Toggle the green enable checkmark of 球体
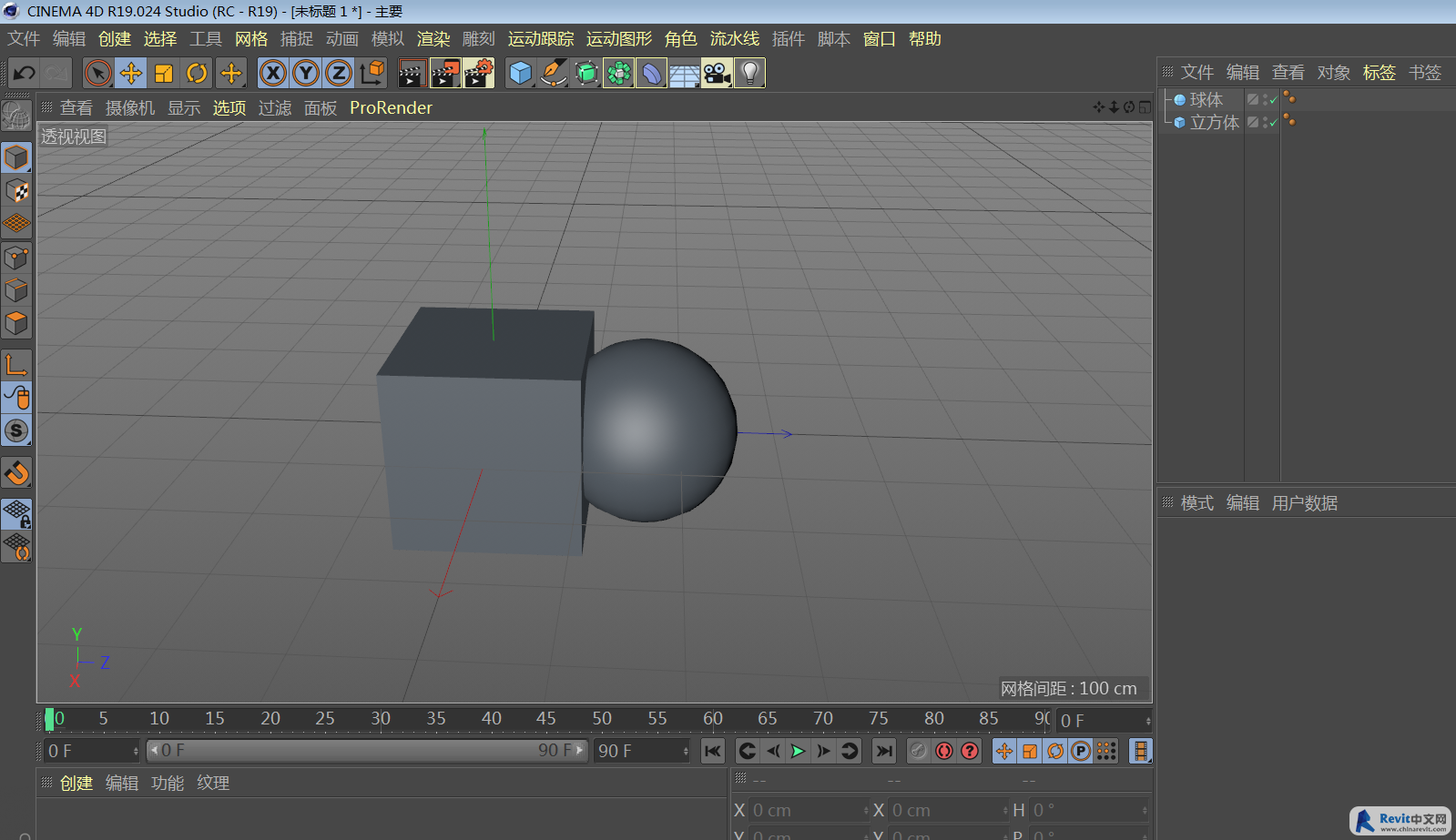The image size is (1456, 840). 1273,100
